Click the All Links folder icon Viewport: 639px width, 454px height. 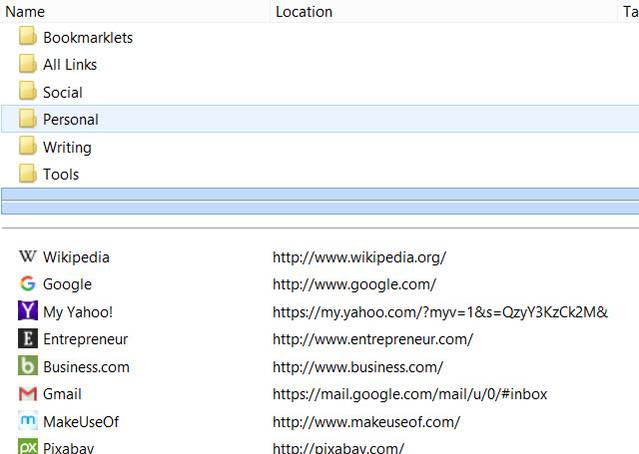[x=28, y=64]
